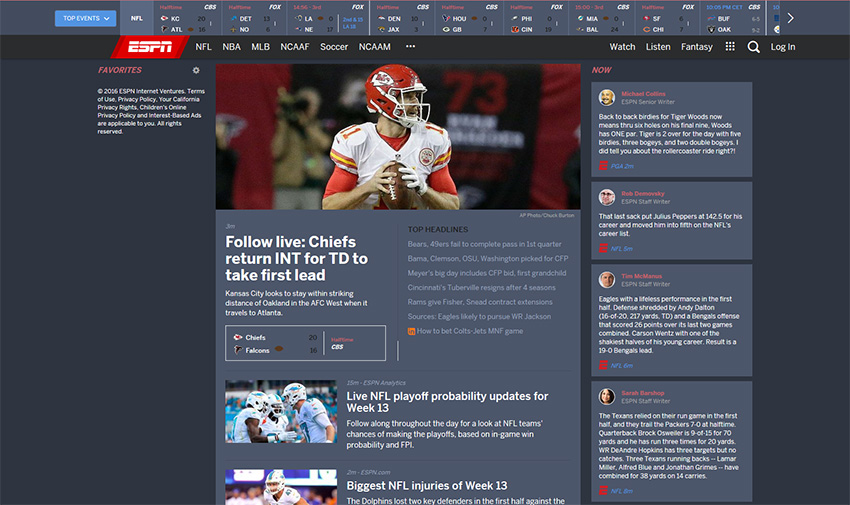Click the 'NFL 8m' tag
The image size is (850, 505).
(621, 491)
